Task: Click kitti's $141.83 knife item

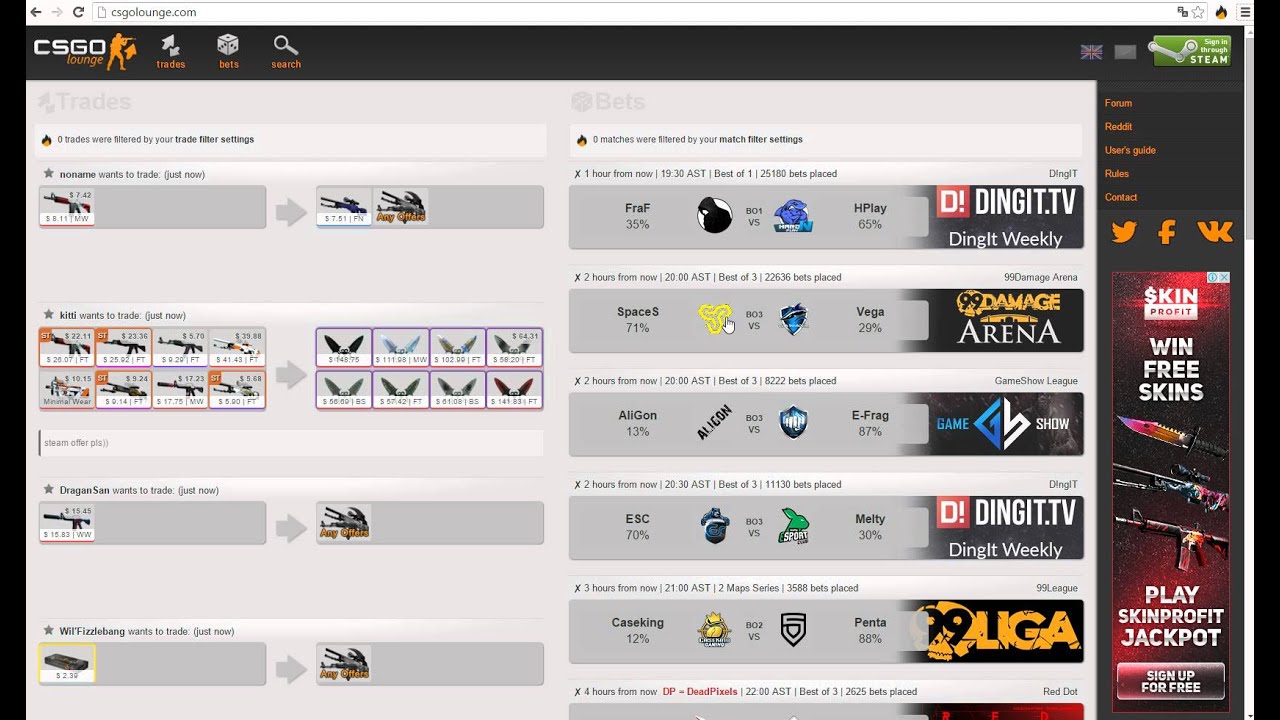Action: tap(514, 389)
